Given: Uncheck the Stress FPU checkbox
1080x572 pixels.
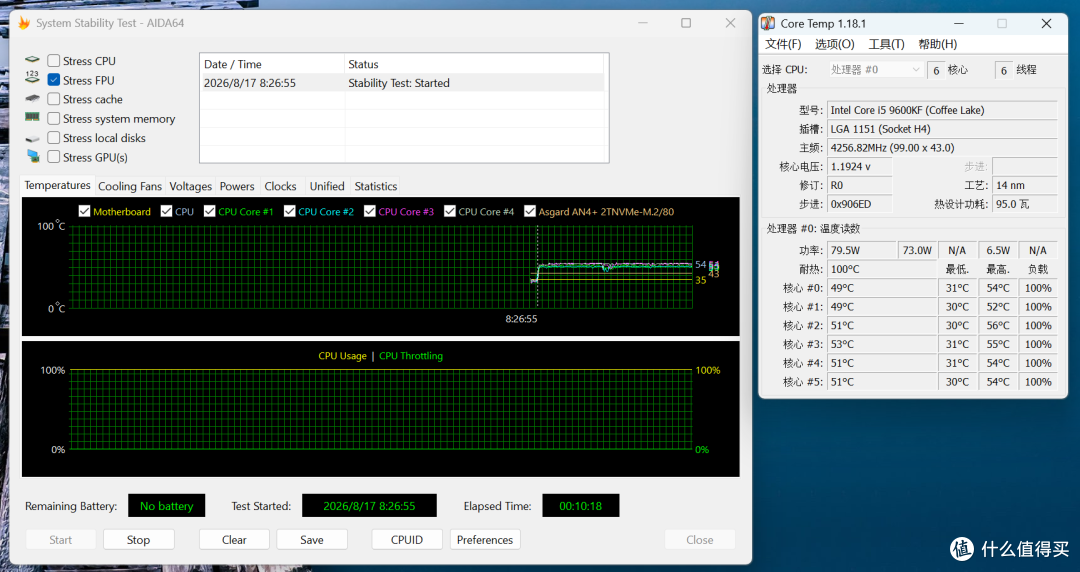Looking at the screenshot, I should tap(54, 80).
